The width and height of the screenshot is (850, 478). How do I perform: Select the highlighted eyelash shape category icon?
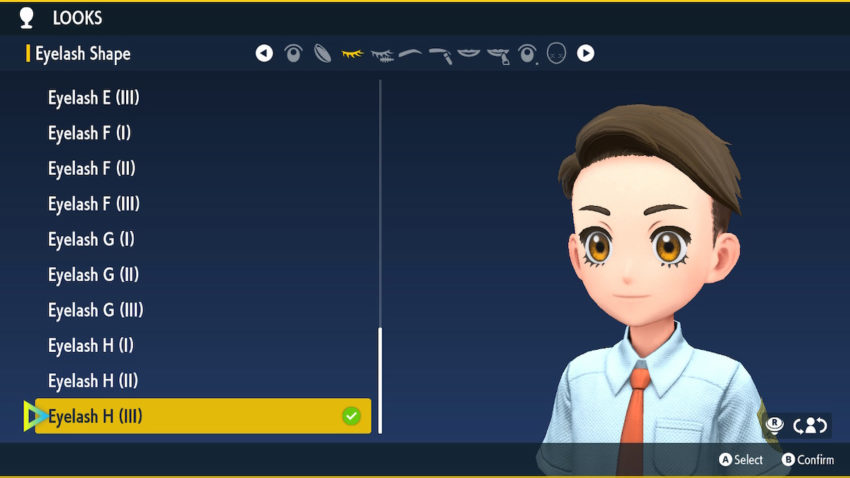(x=352, y=54)
